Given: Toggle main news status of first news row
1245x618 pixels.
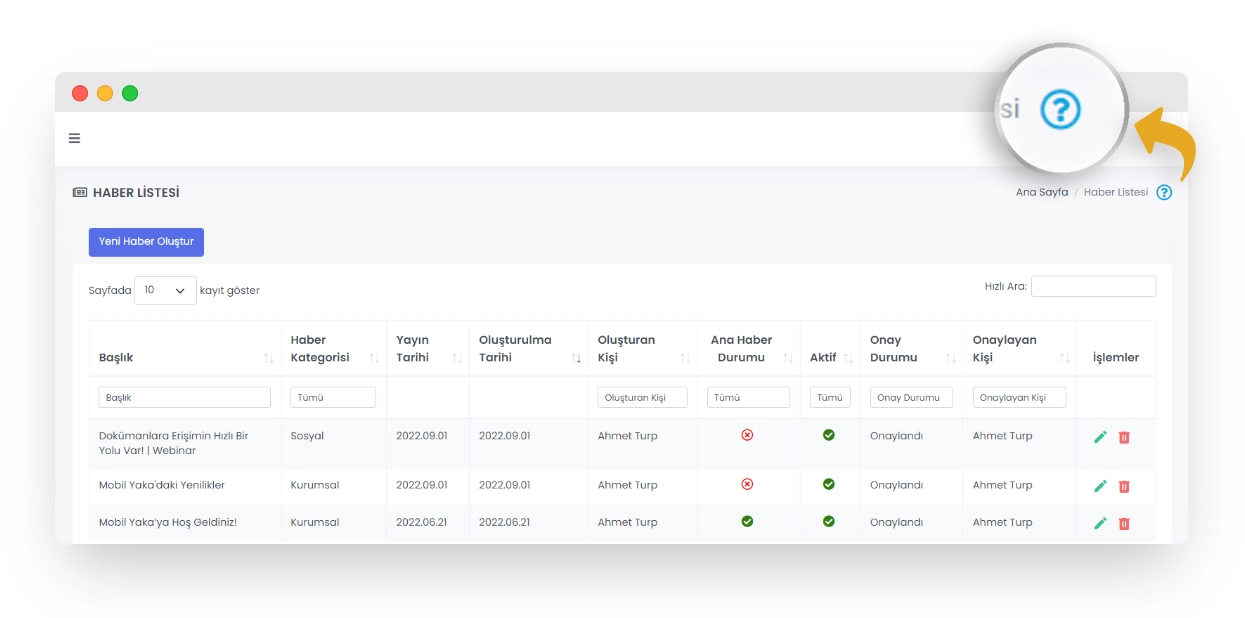Looking at the screenshot, I should point(747,435).
